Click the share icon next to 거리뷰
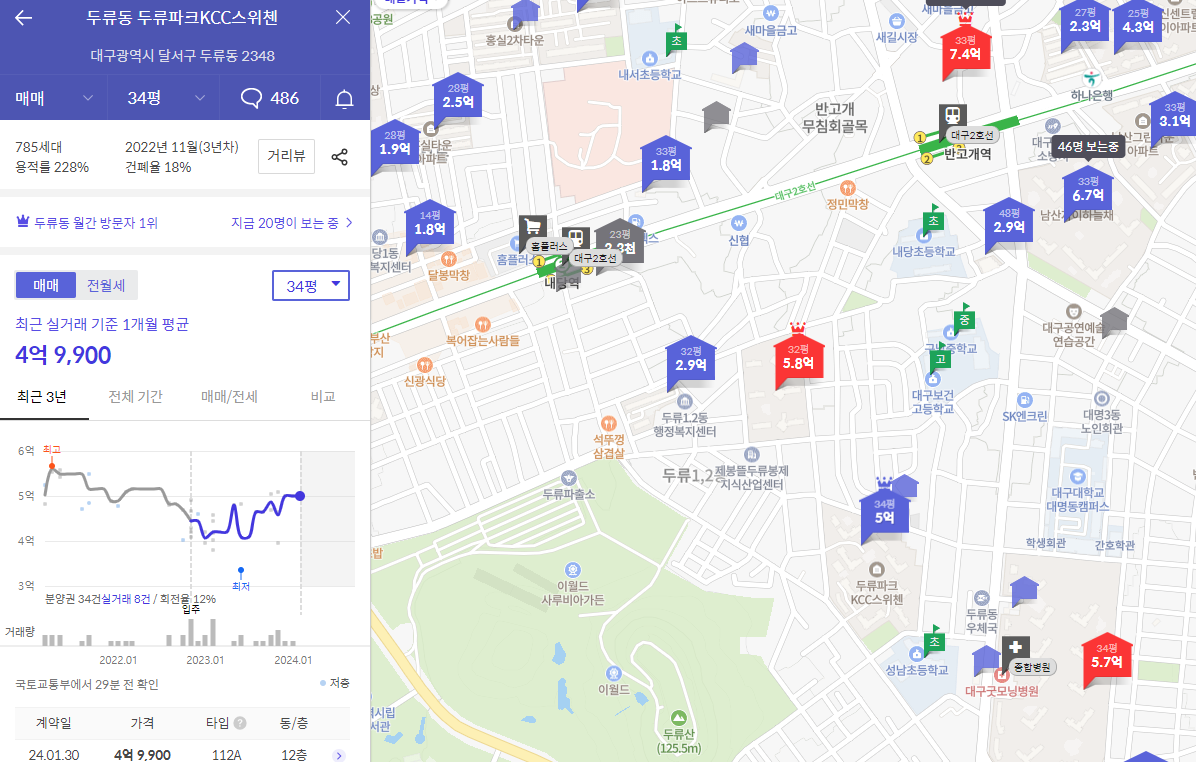 pyautogui.click(x=339, y=156)
